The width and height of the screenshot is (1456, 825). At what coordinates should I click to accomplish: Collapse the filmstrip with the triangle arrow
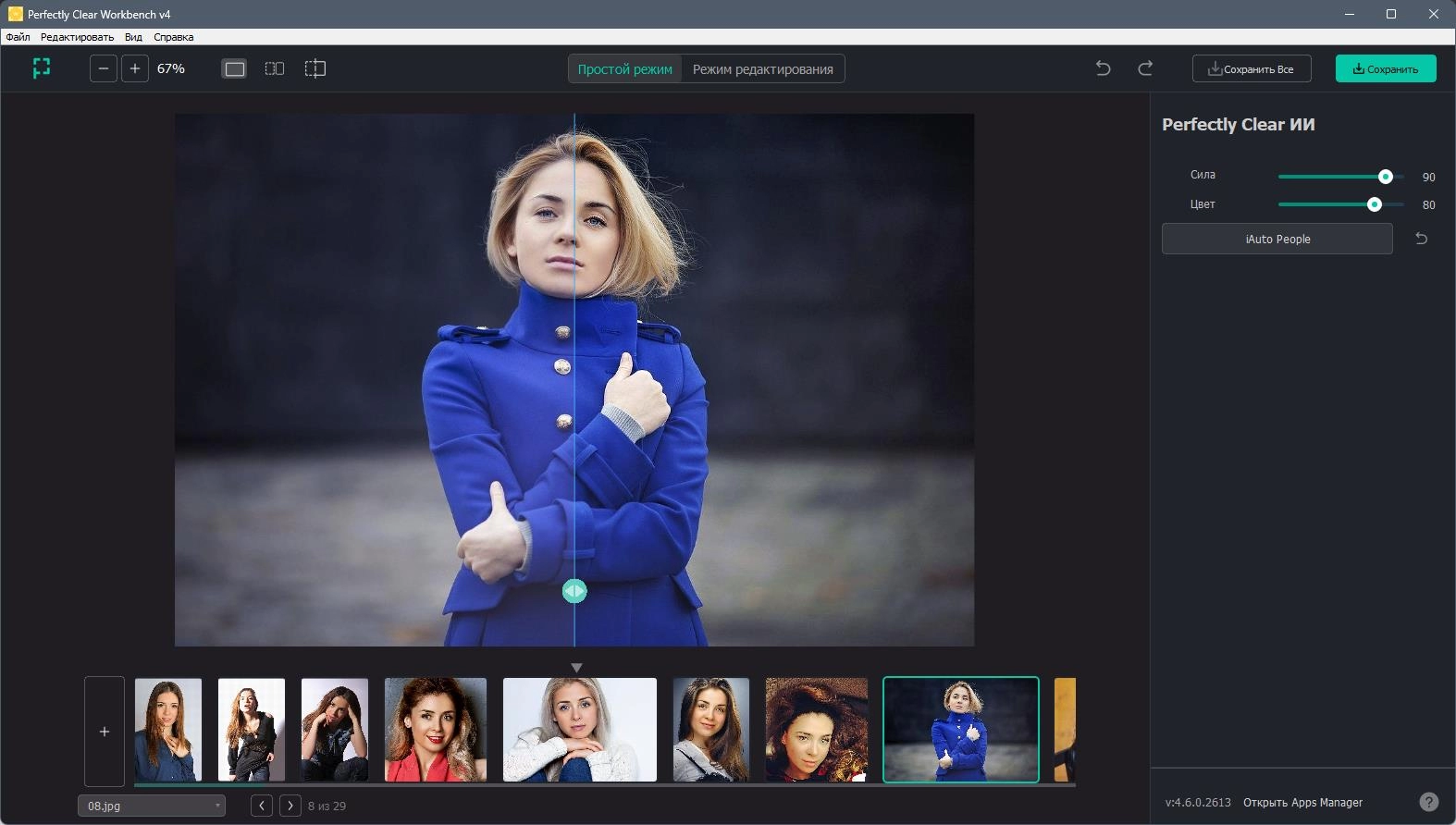click(x=576, y=668)
